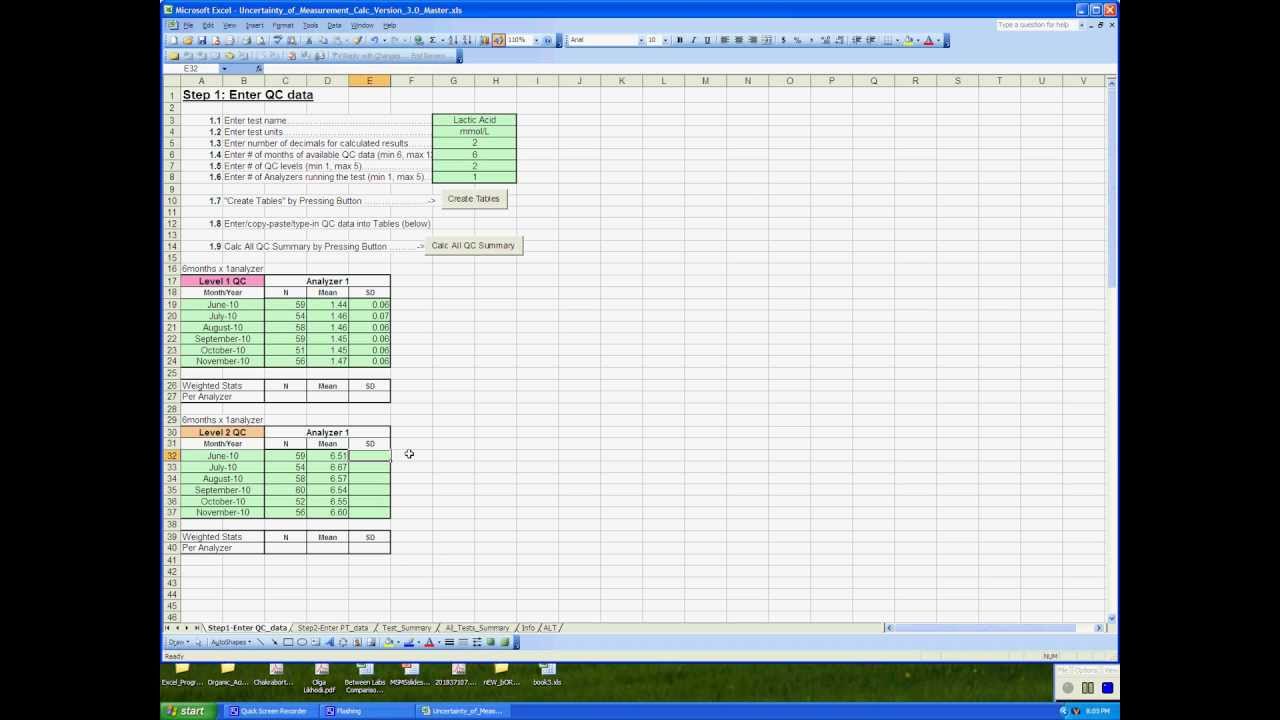
Task: Open the AutoShapes dropdown menu
Action: 230,642
